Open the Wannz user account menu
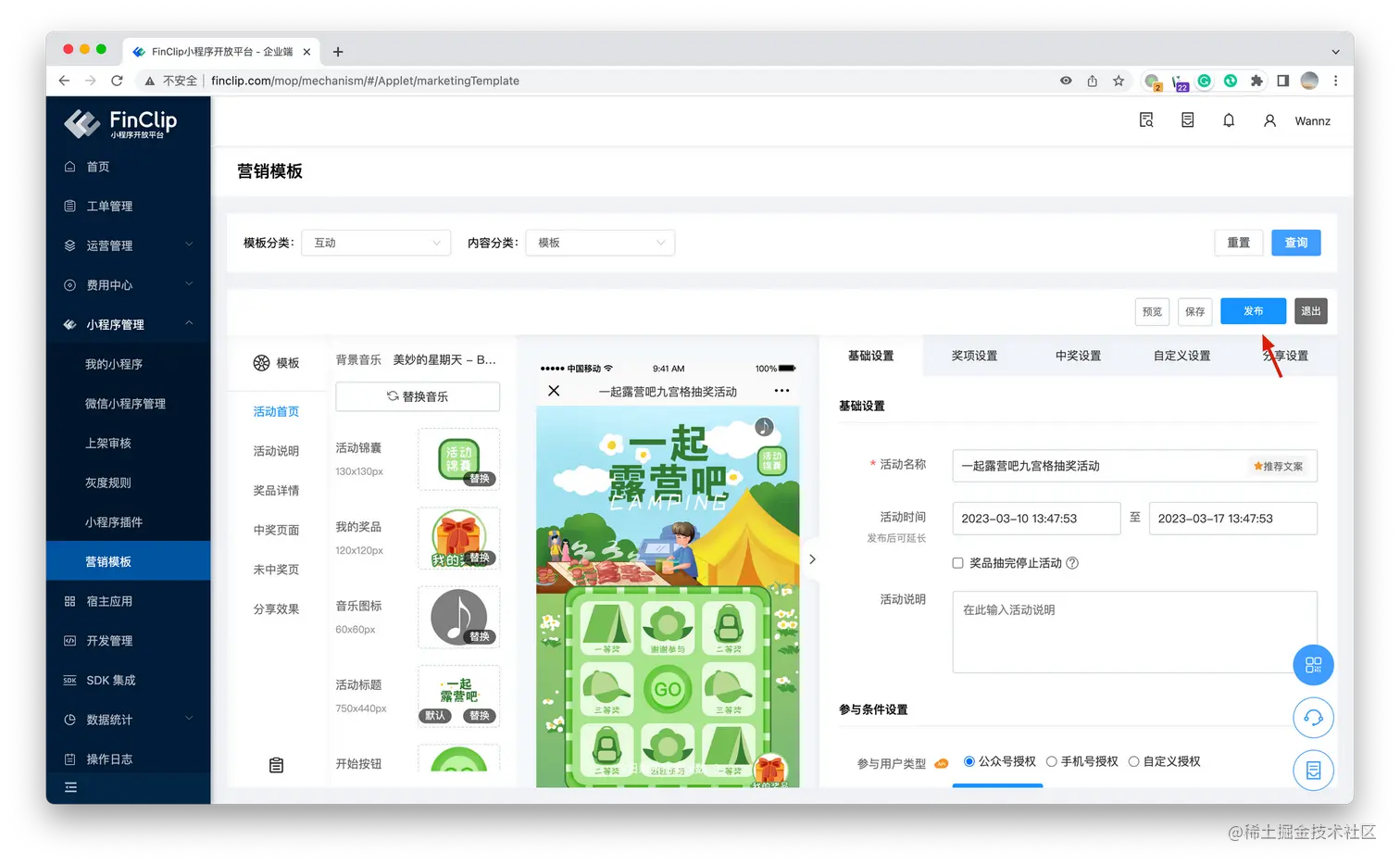This screenshot has width=1400, height=865. [1297, 121]
